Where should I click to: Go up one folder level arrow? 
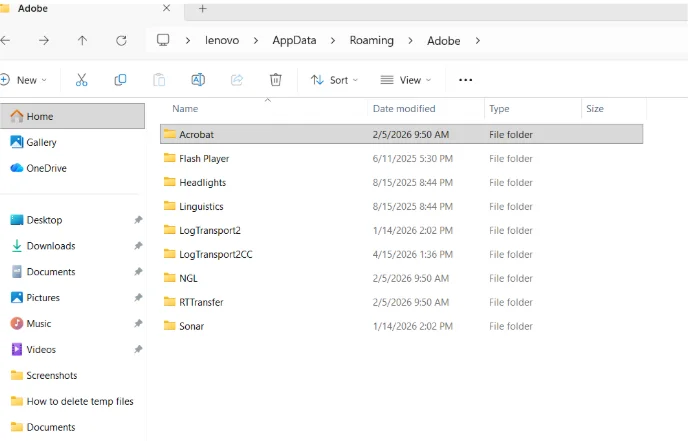click(x=82, y=41)
